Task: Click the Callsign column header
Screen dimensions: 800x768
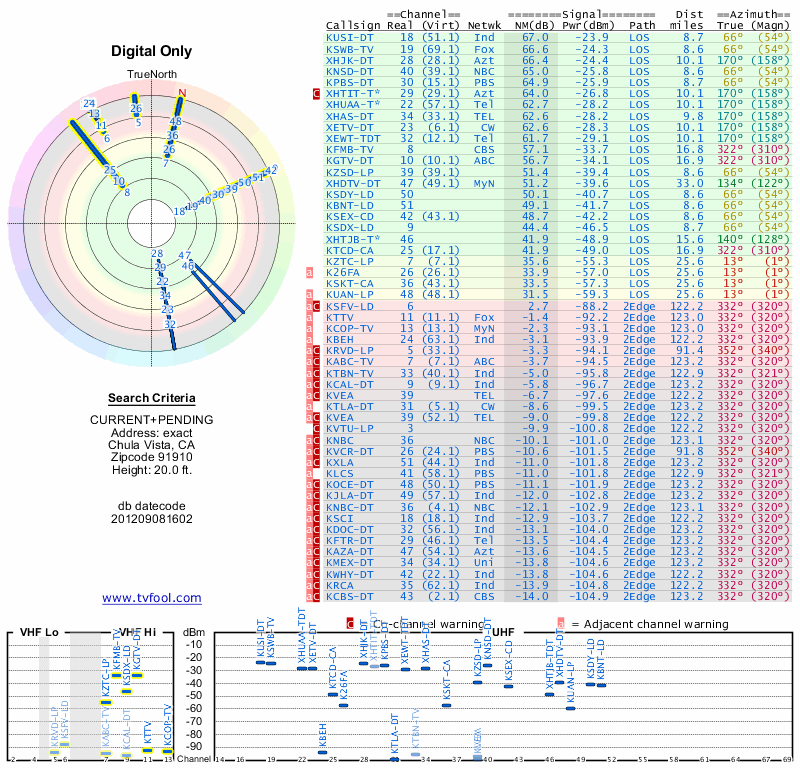Action: [353, 26]
